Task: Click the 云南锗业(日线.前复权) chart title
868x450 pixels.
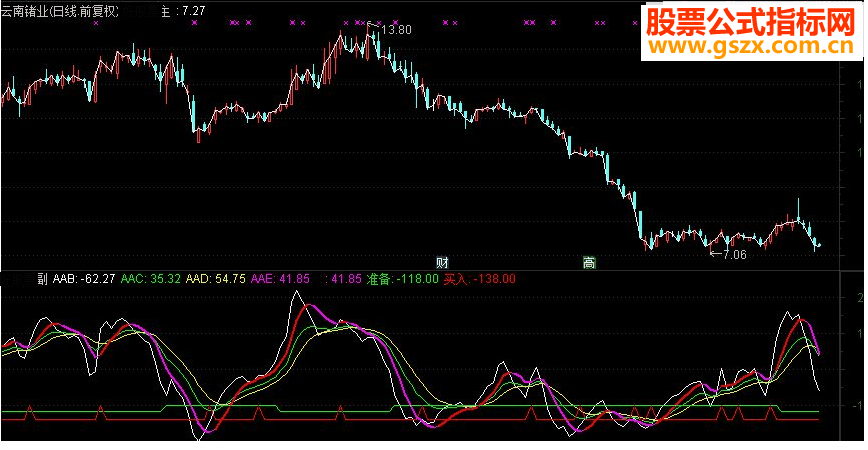Action: point(60,11)
